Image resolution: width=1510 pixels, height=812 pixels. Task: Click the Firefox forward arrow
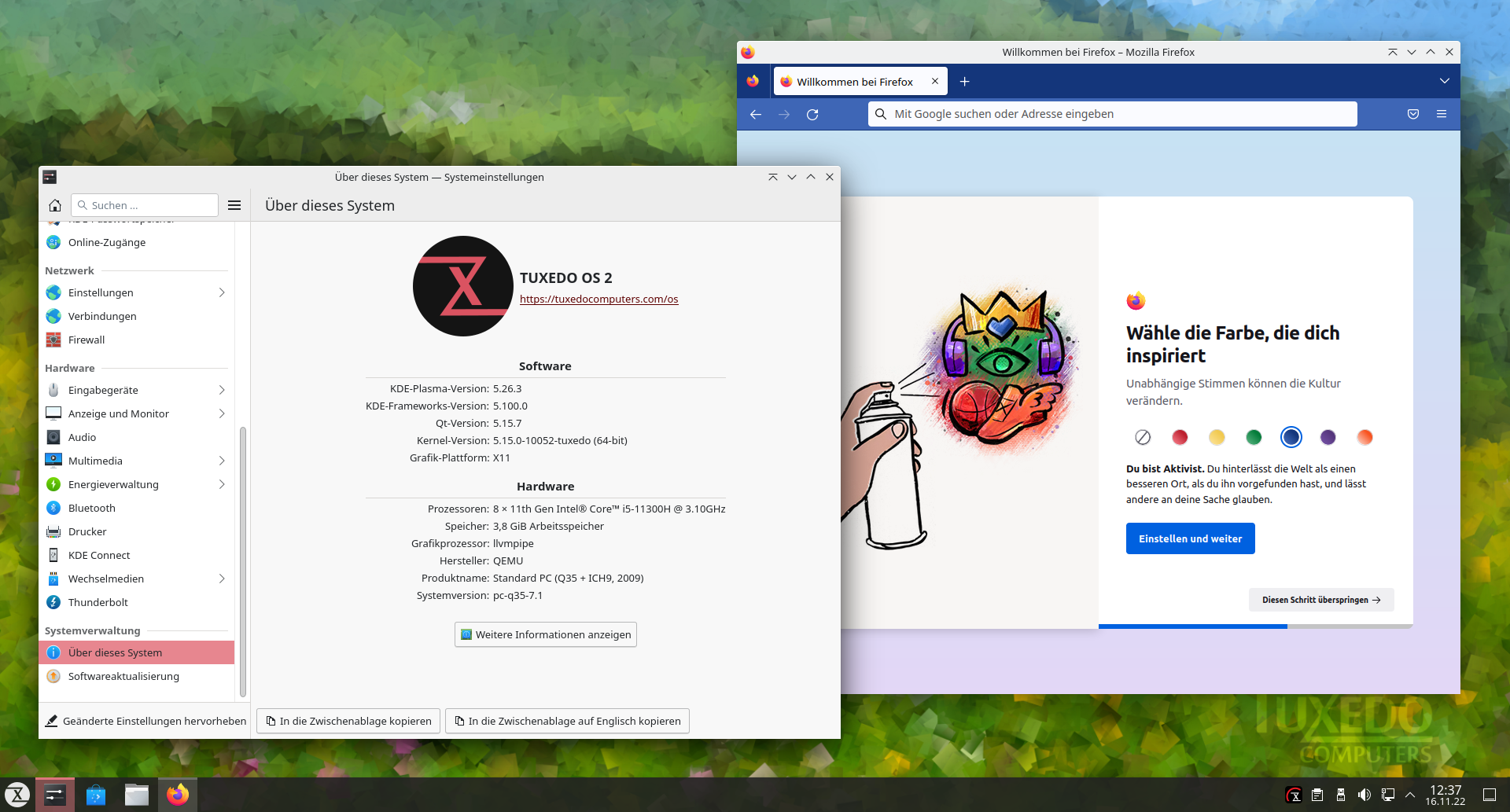click(784, 114)
